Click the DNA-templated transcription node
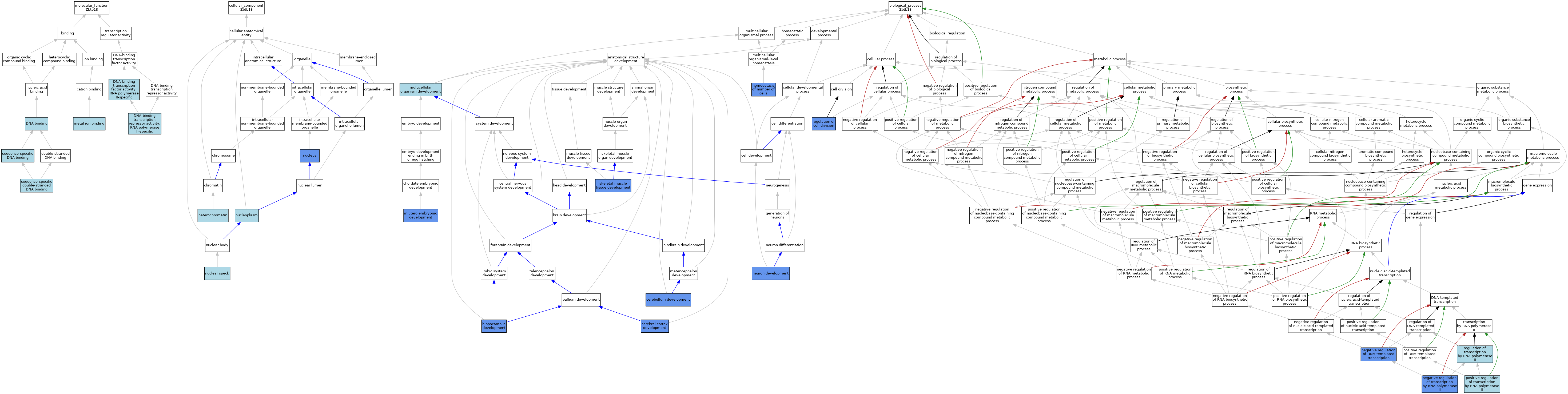This screenshot has height=394, width=1568. click(1444, 300)
